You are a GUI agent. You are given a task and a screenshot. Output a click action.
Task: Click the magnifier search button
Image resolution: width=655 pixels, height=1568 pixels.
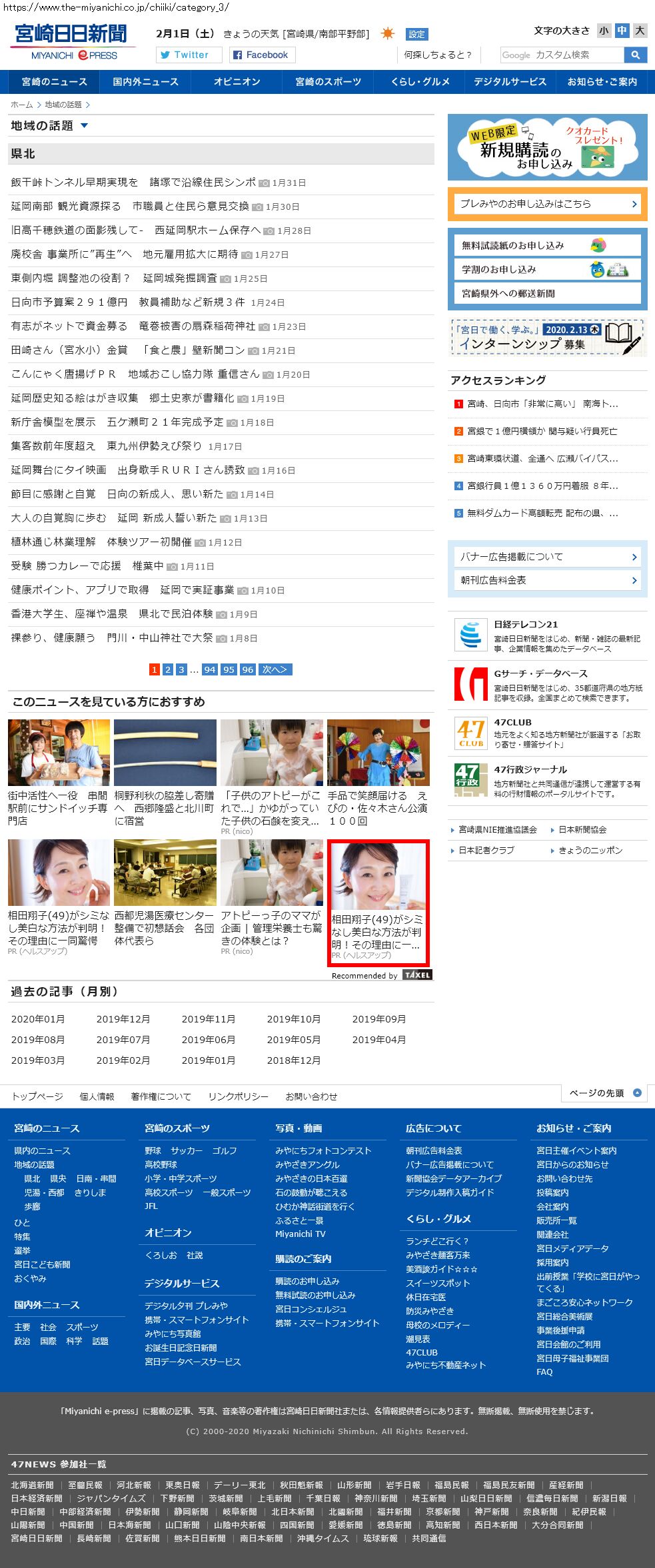[x=635, y=55]
